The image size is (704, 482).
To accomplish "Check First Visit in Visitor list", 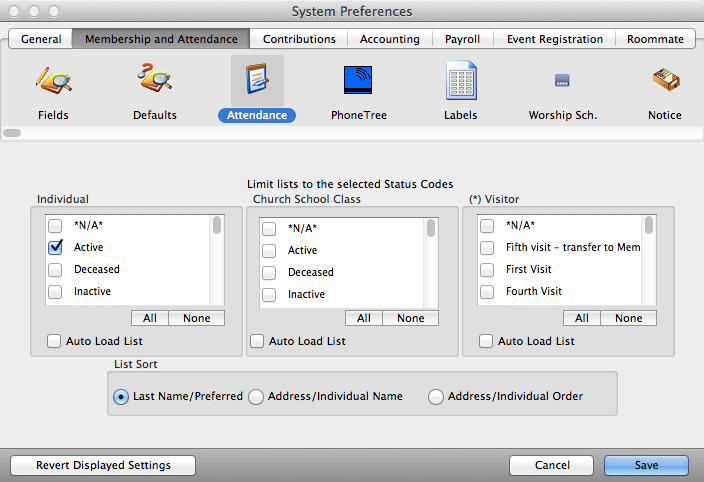I will (x=487, y=269).
